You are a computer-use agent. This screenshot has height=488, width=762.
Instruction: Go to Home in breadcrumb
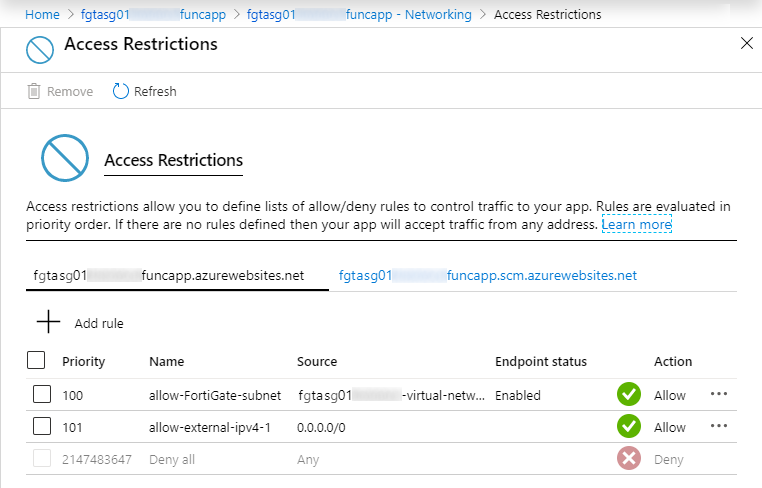[x=42, y=15]
